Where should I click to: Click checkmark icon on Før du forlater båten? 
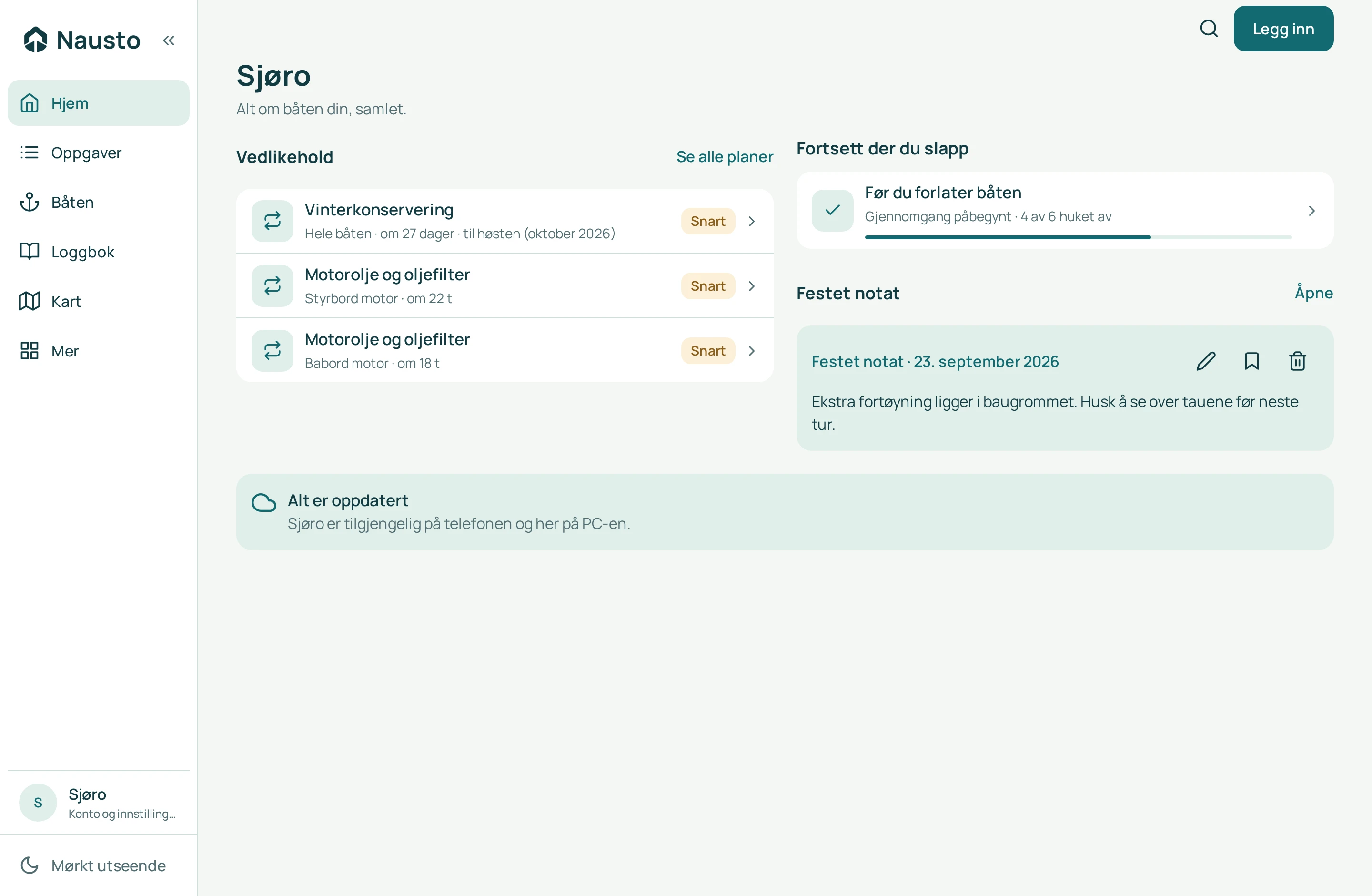(832, 211)
